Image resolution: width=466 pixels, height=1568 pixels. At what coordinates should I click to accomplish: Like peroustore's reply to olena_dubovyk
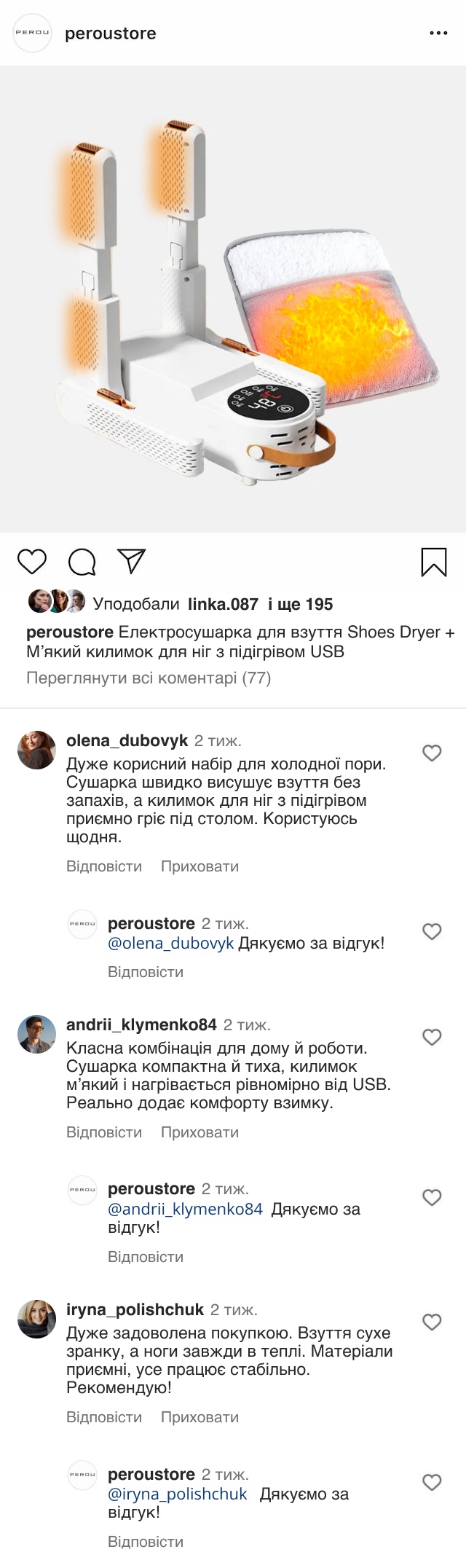[432, 931]
